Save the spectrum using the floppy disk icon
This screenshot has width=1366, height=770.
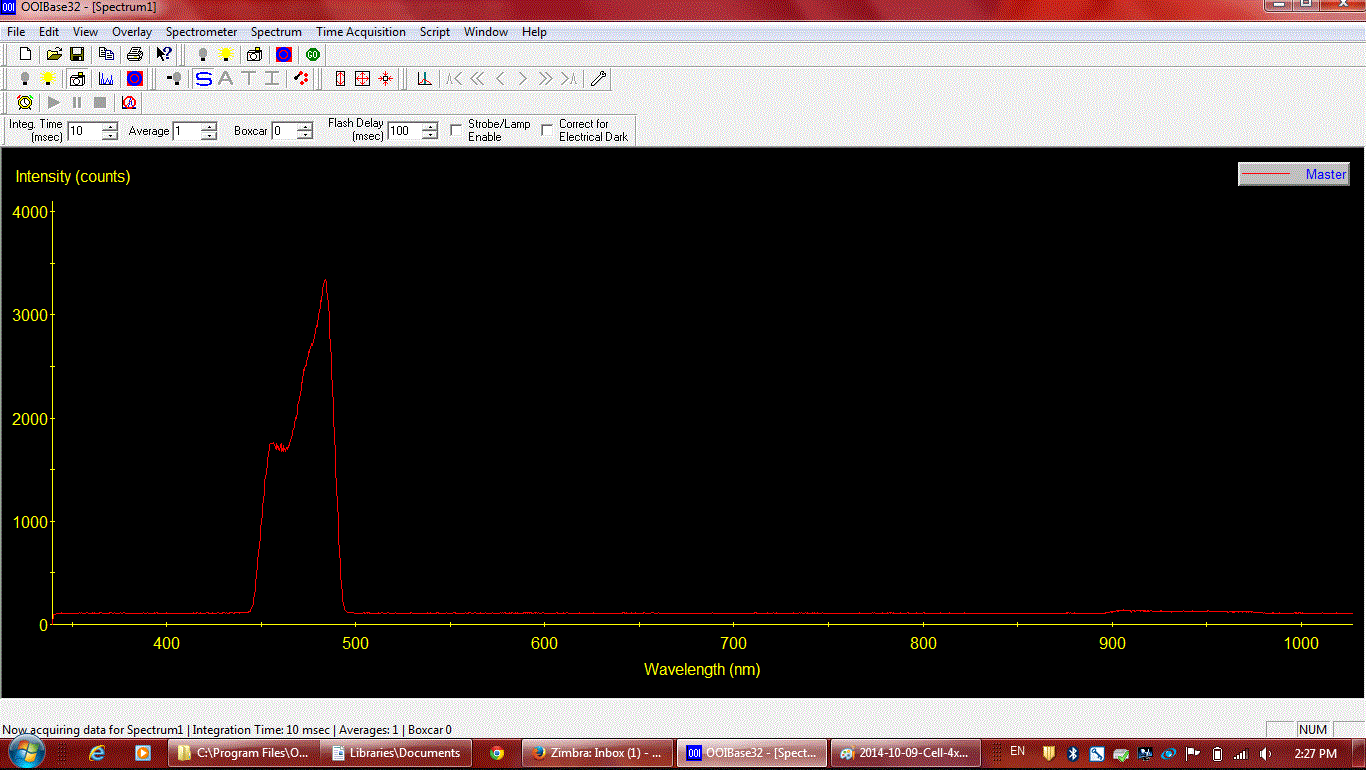tap(76, 54)
